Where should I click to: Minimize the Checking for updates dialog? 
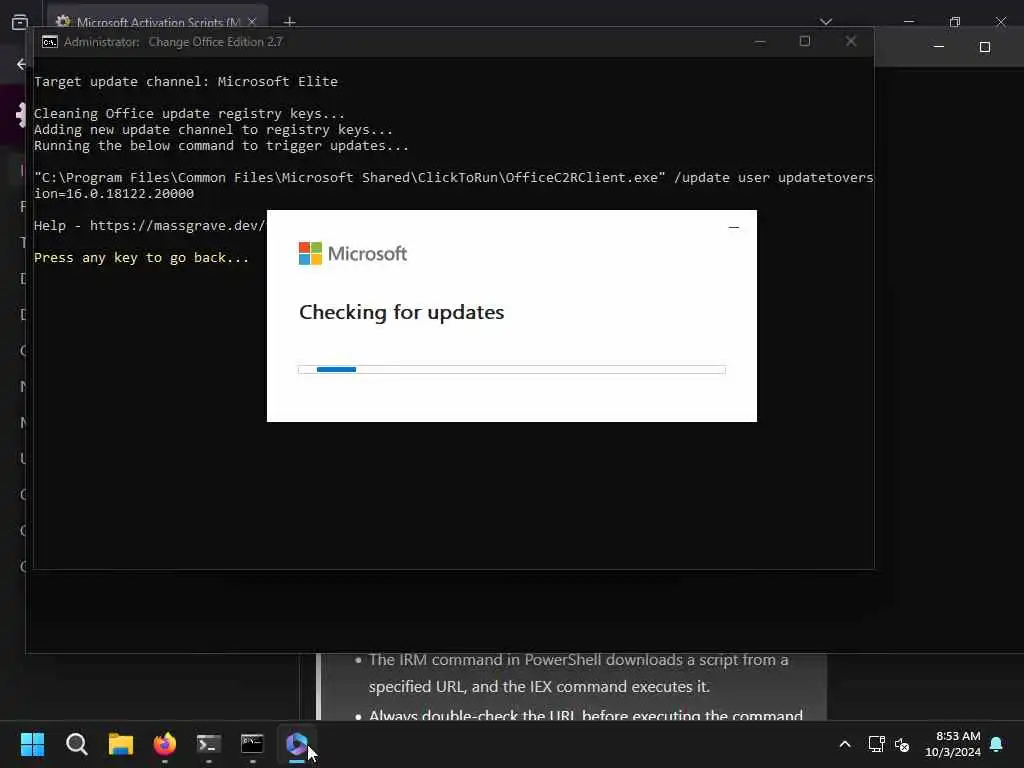pyautogui.click(x=733, y=227)
